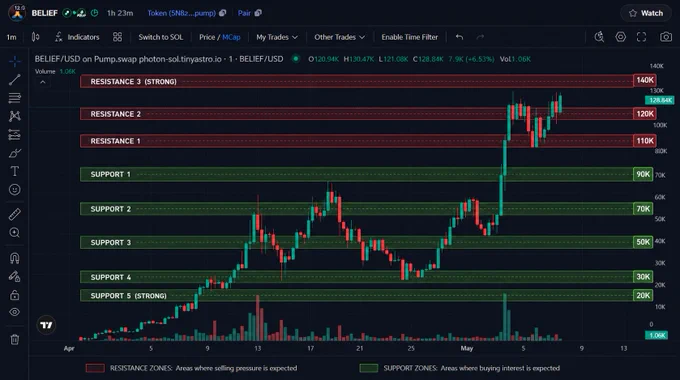Click the 70K support price tag
This screenshot has width=680, height=380.
click(x=643, y=209)
